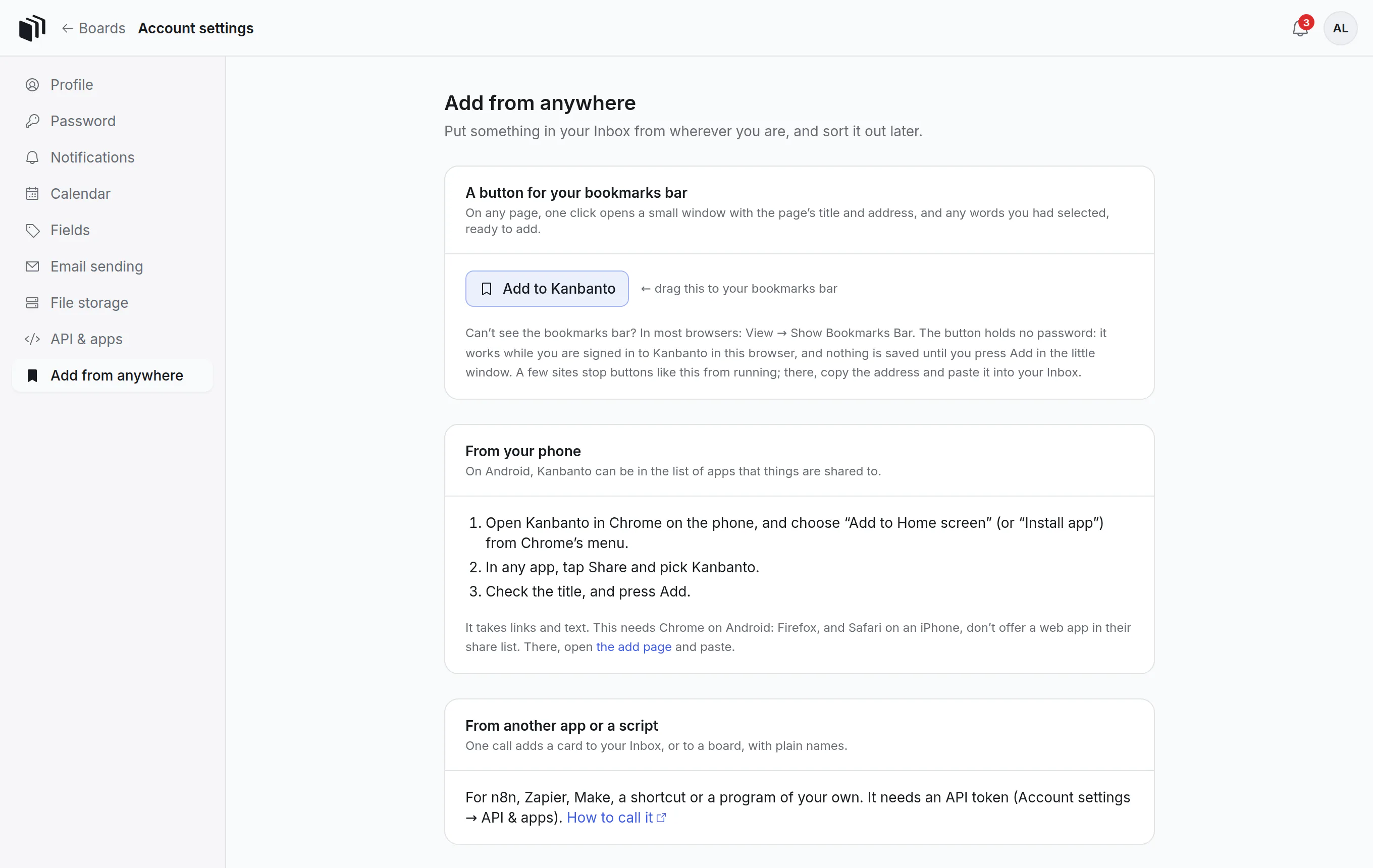Click the bookmark icon inside Add to Kanbanto
Viewport: 1373px width, 868px height.
click(x=487, y=289)
